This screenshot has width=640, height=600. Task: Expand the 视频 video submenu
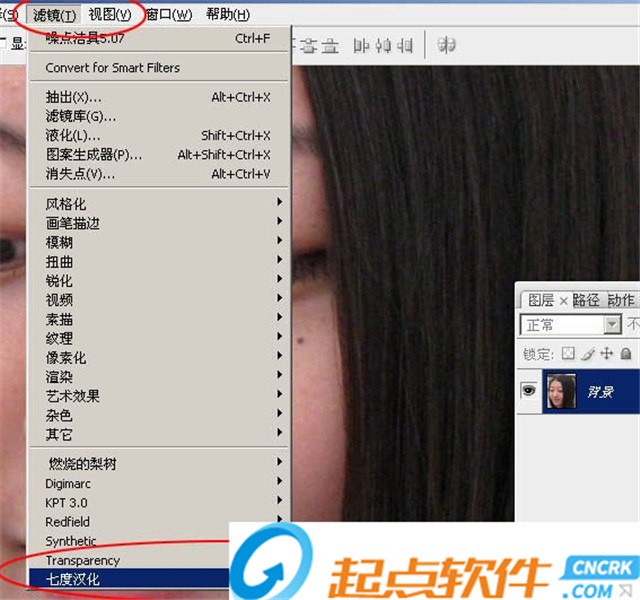(x=159, y=300)
